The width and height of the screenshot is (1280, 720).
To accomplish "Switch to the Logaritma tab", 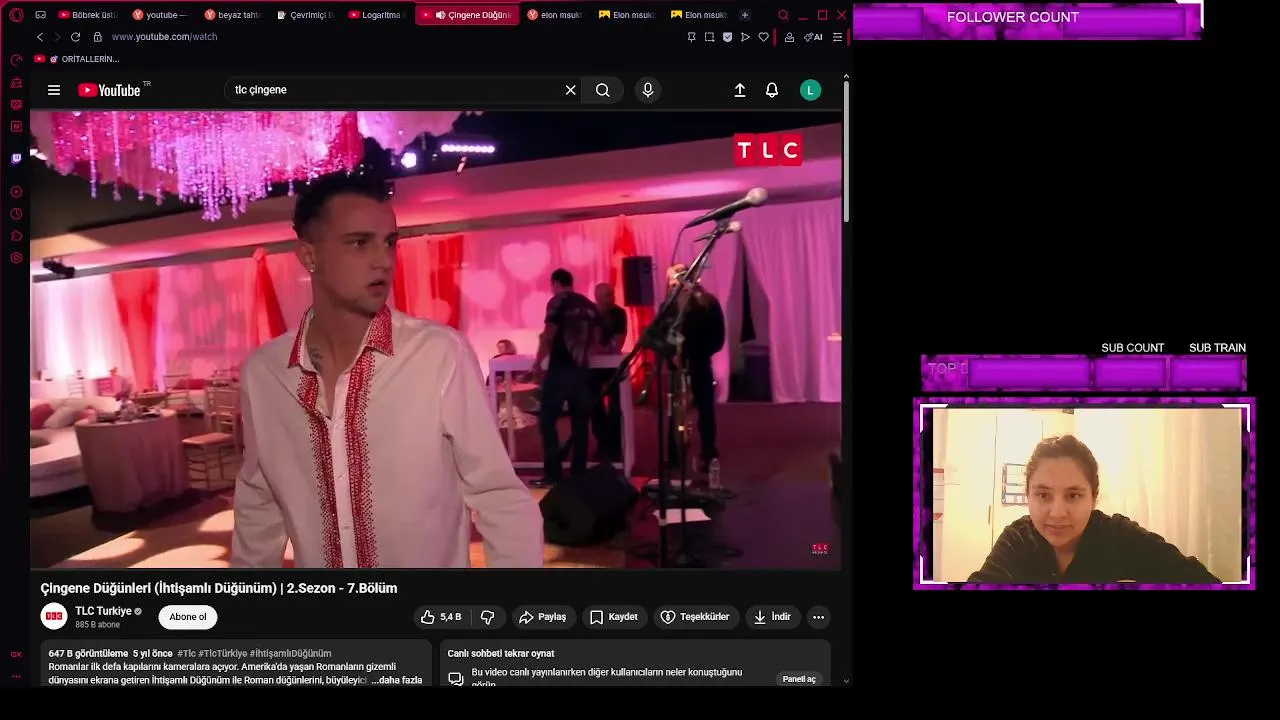I will pos(376,15).
